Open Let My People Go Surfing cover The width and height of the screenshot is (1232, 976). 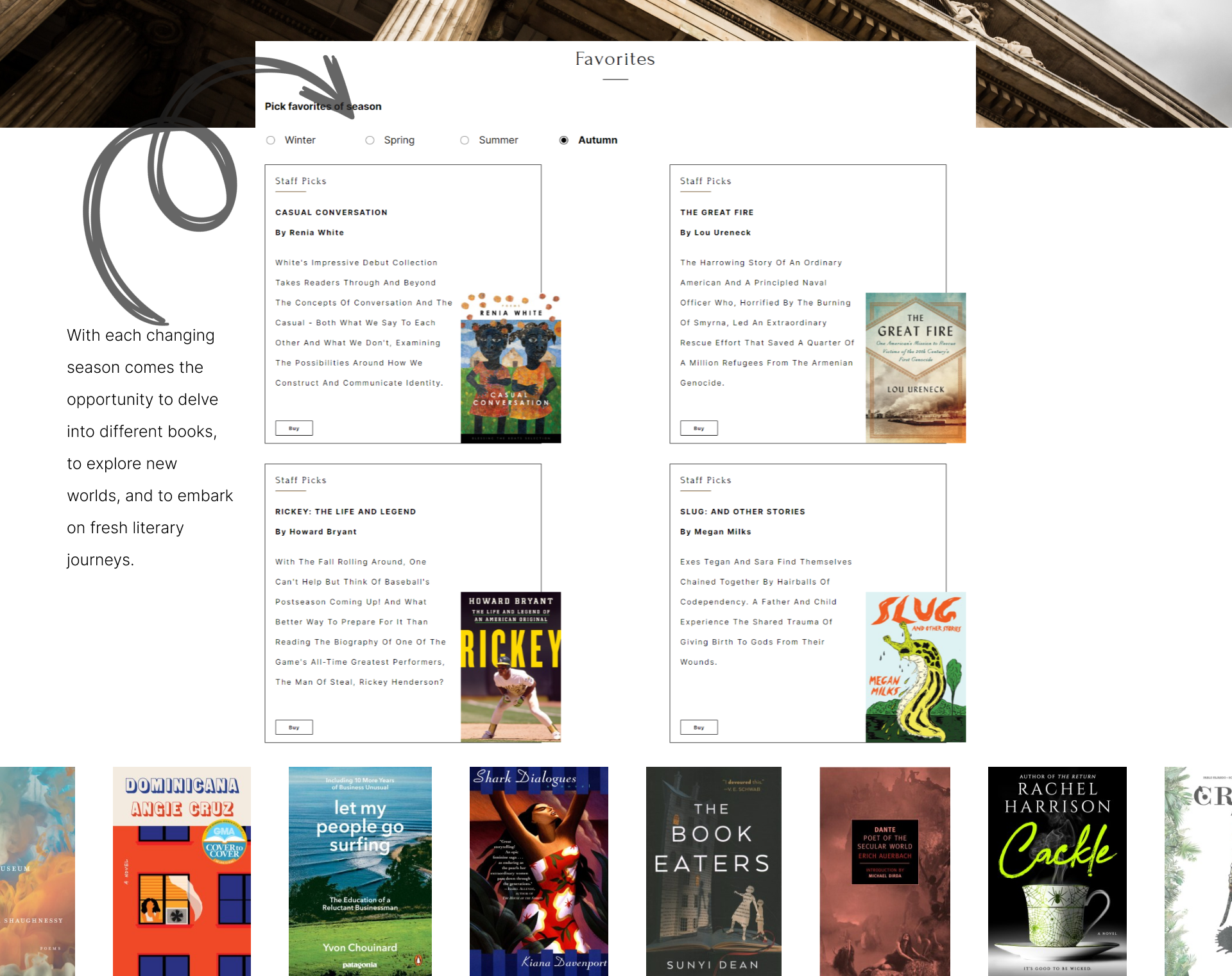click(360, 871)
